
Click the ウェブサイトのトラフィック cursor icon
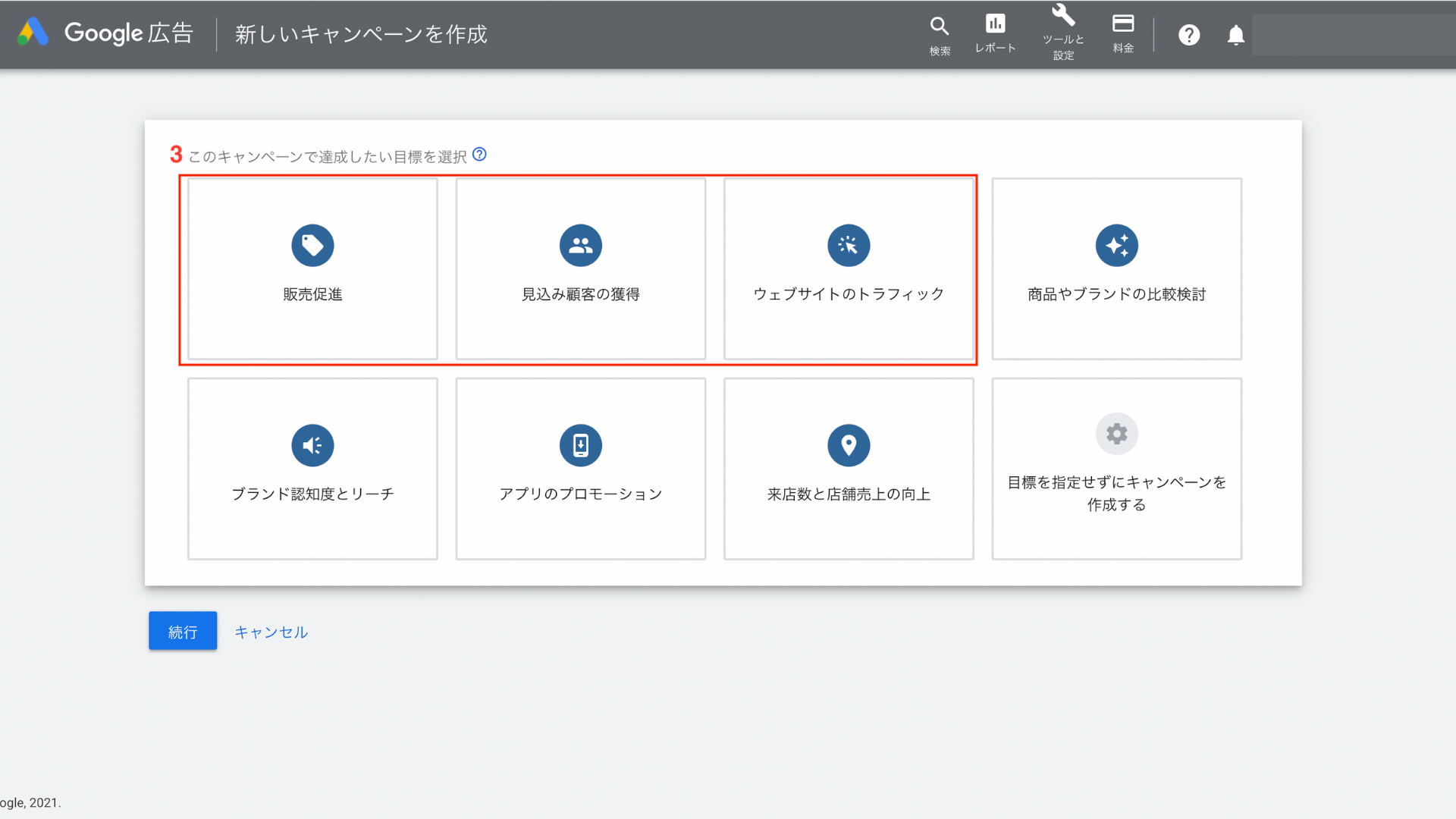coord(849,245)
